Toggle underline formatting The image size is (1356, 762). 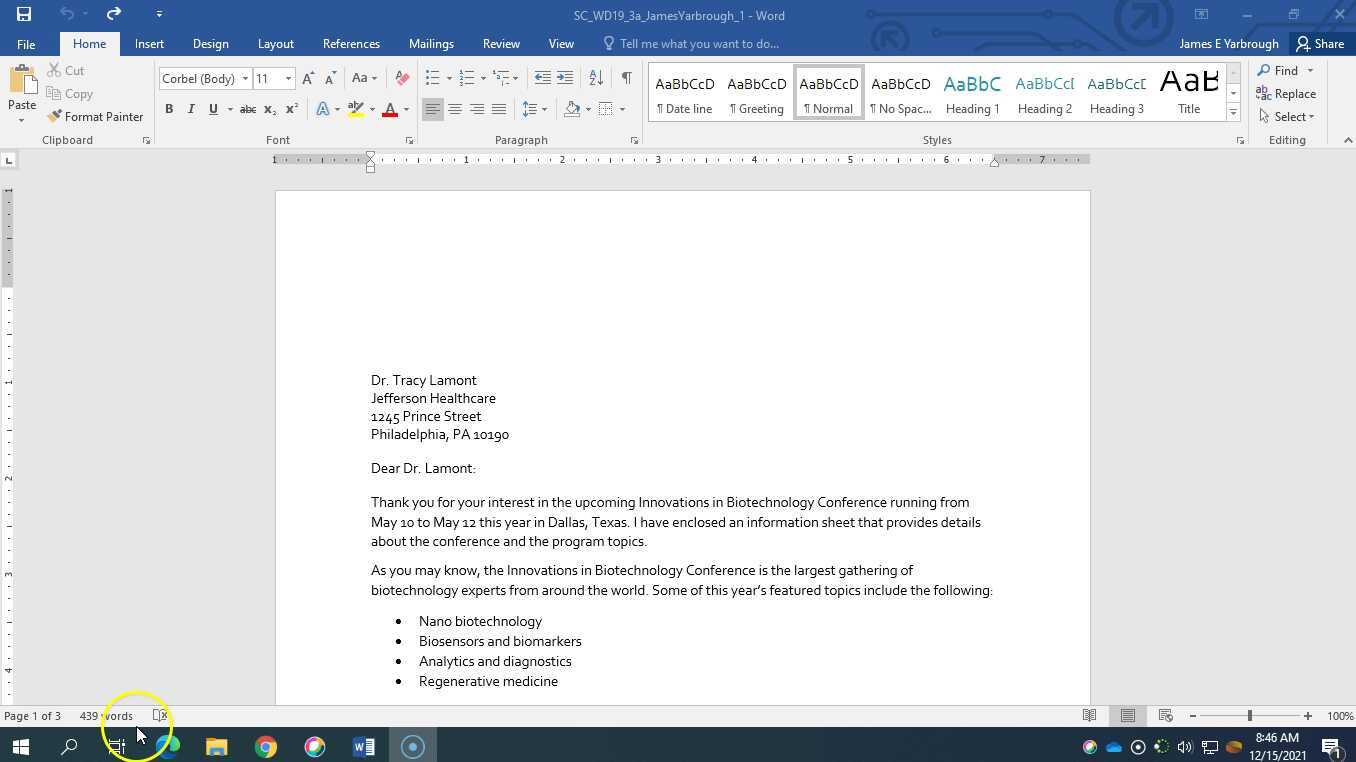[212, 109]
